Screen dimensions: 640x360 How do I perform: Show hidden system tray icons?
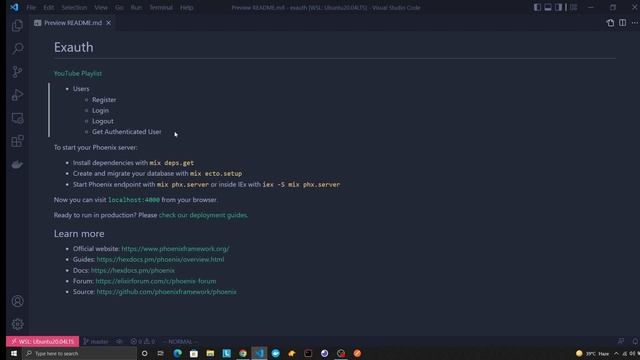click(x=616, y=353)
